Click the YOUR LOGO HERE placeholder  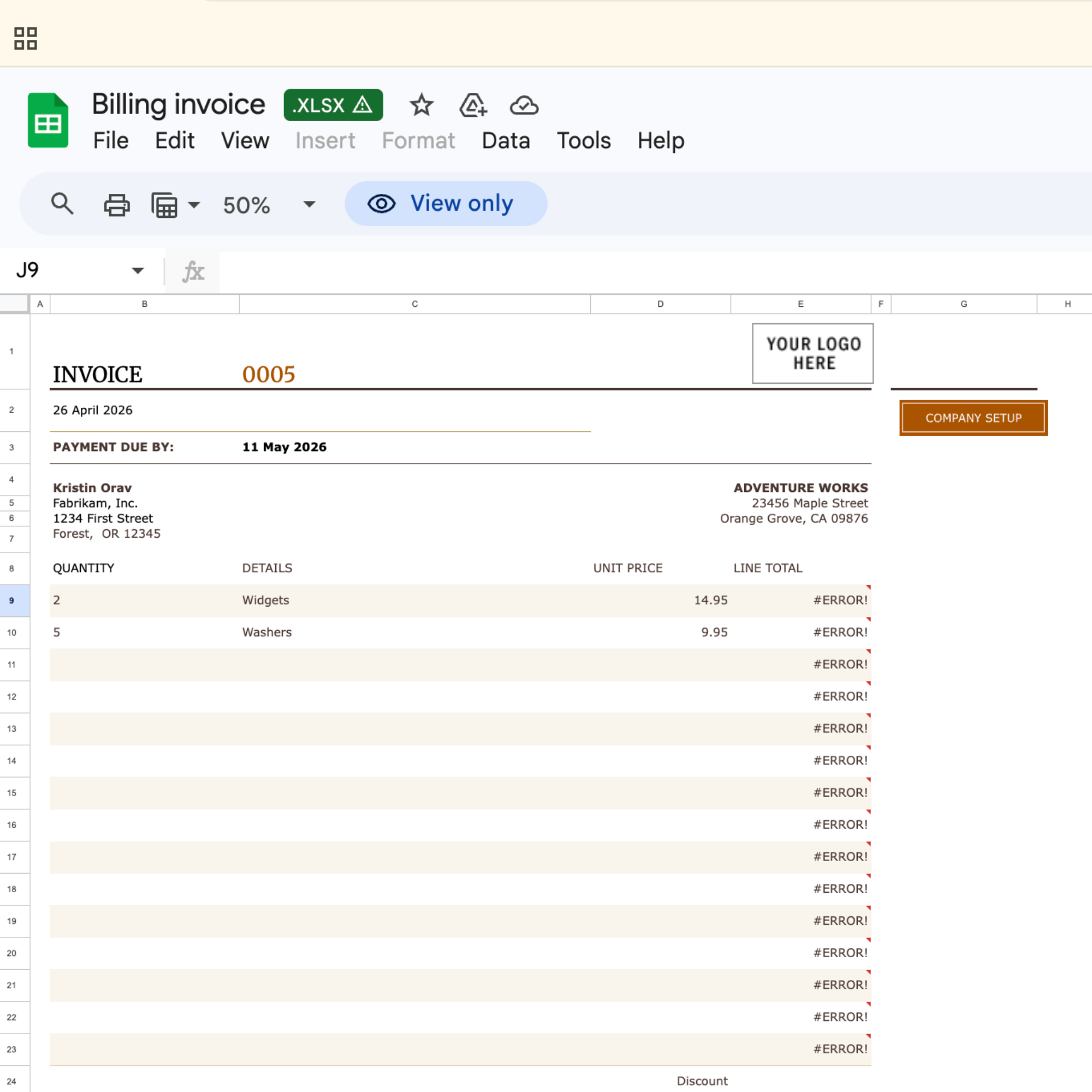coord(813,353)
